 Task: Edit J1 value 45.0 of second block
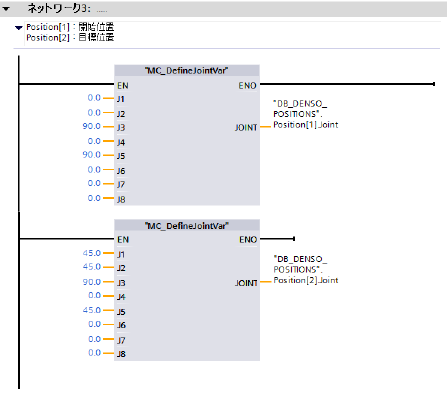point(92,253)
